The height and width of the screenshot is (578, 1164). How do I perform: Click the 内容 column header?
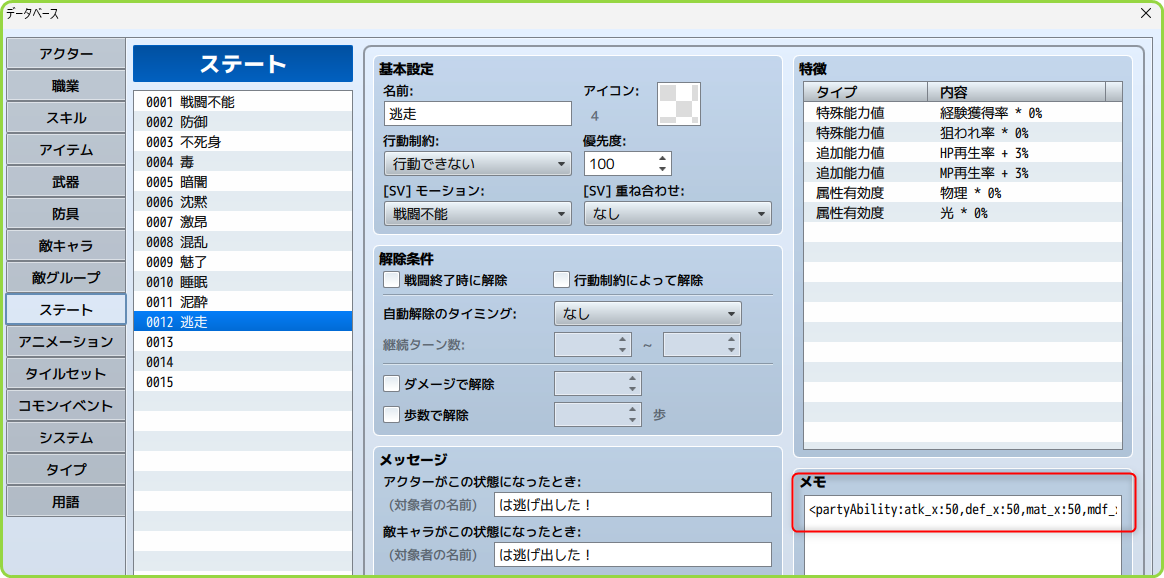pyautogui.click(x=1017, y=92)
